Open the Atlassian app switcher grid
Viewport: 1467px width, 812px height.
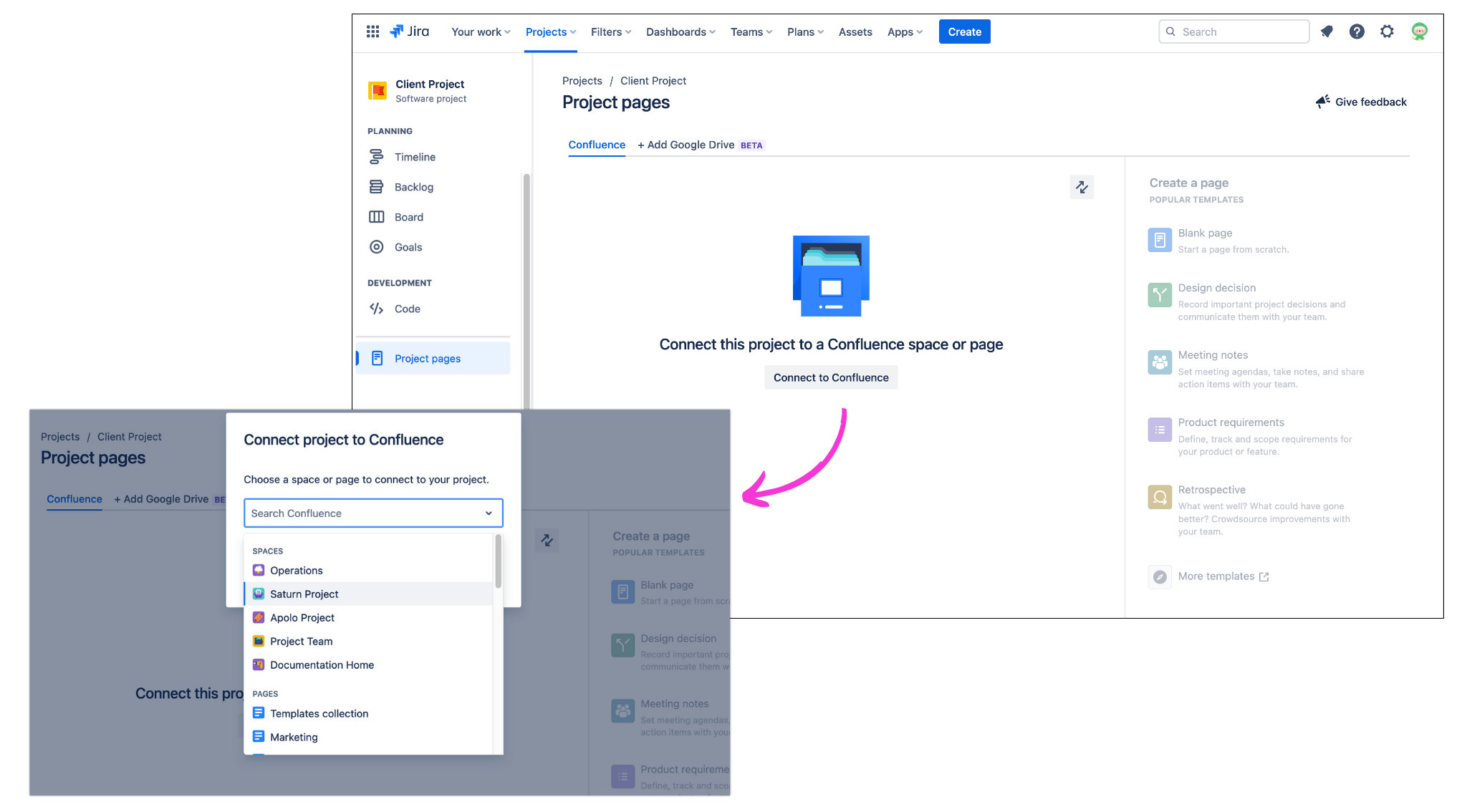coord(372,31)
